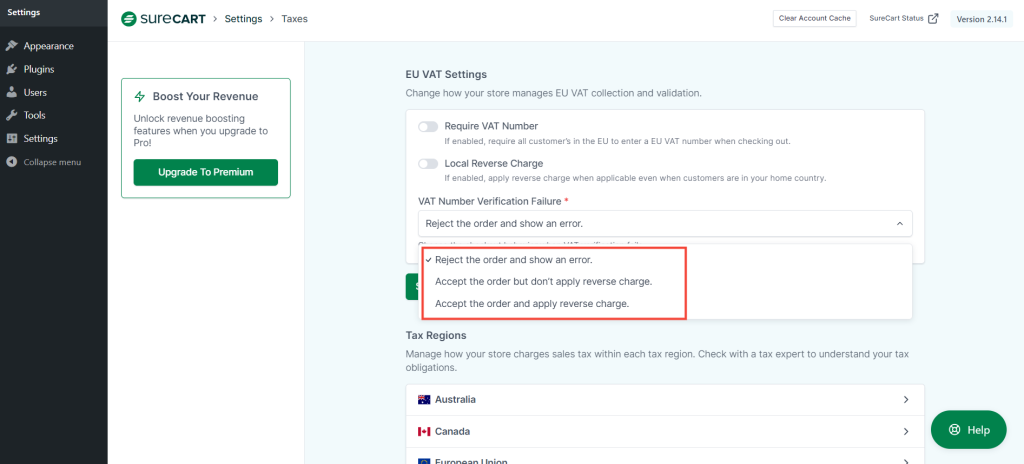Open the Help chat widget
Image resolution: width=1024 pixels, height=464 pixels.
pyautogui.click(x=968, y=430)
